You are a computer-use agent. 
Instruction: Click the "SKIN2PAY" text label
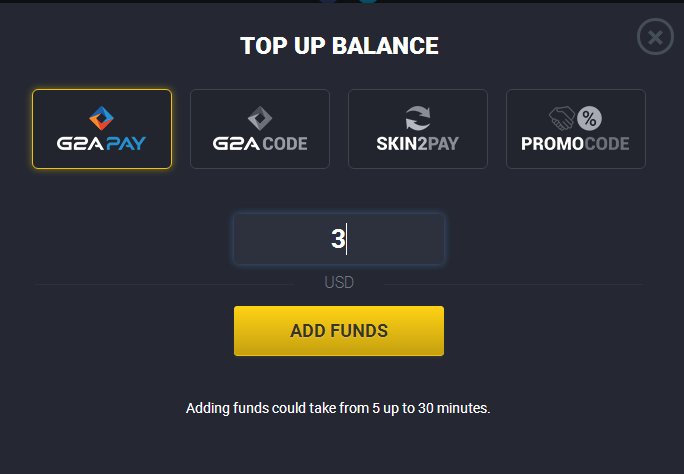418,144
